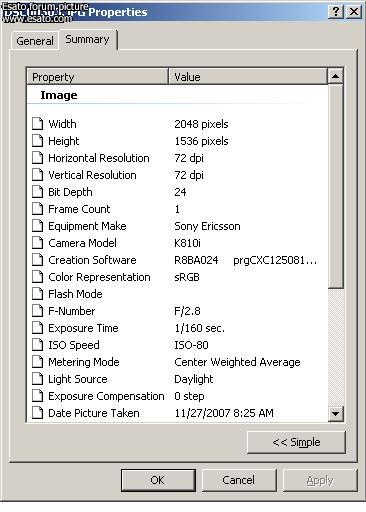The image size is (366, 512).
Task: Click the icon next to Light Source
Action: point(38,379)
